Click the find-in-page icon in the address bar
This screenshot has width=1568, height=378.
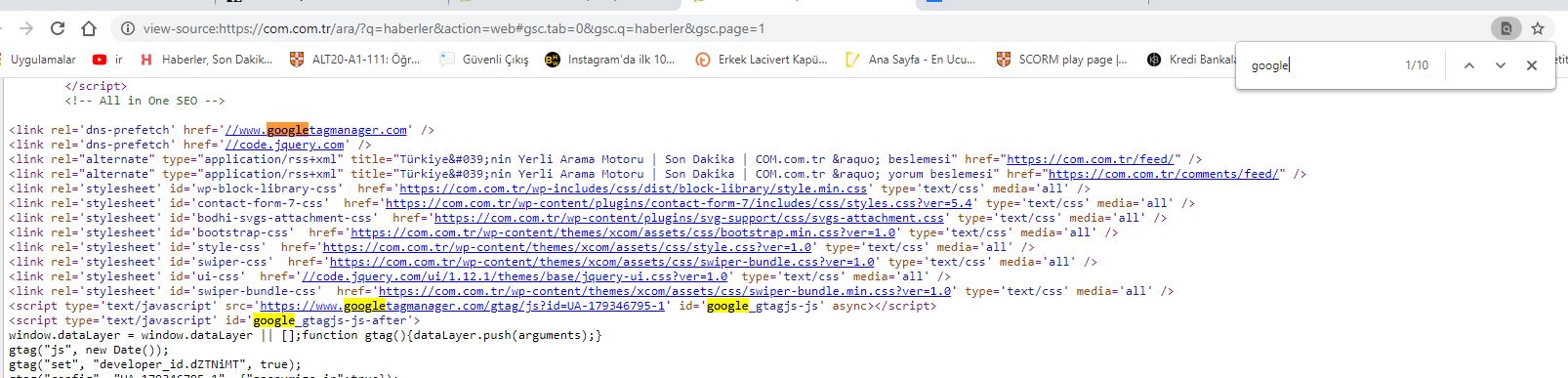click(x=1506, y=29)
